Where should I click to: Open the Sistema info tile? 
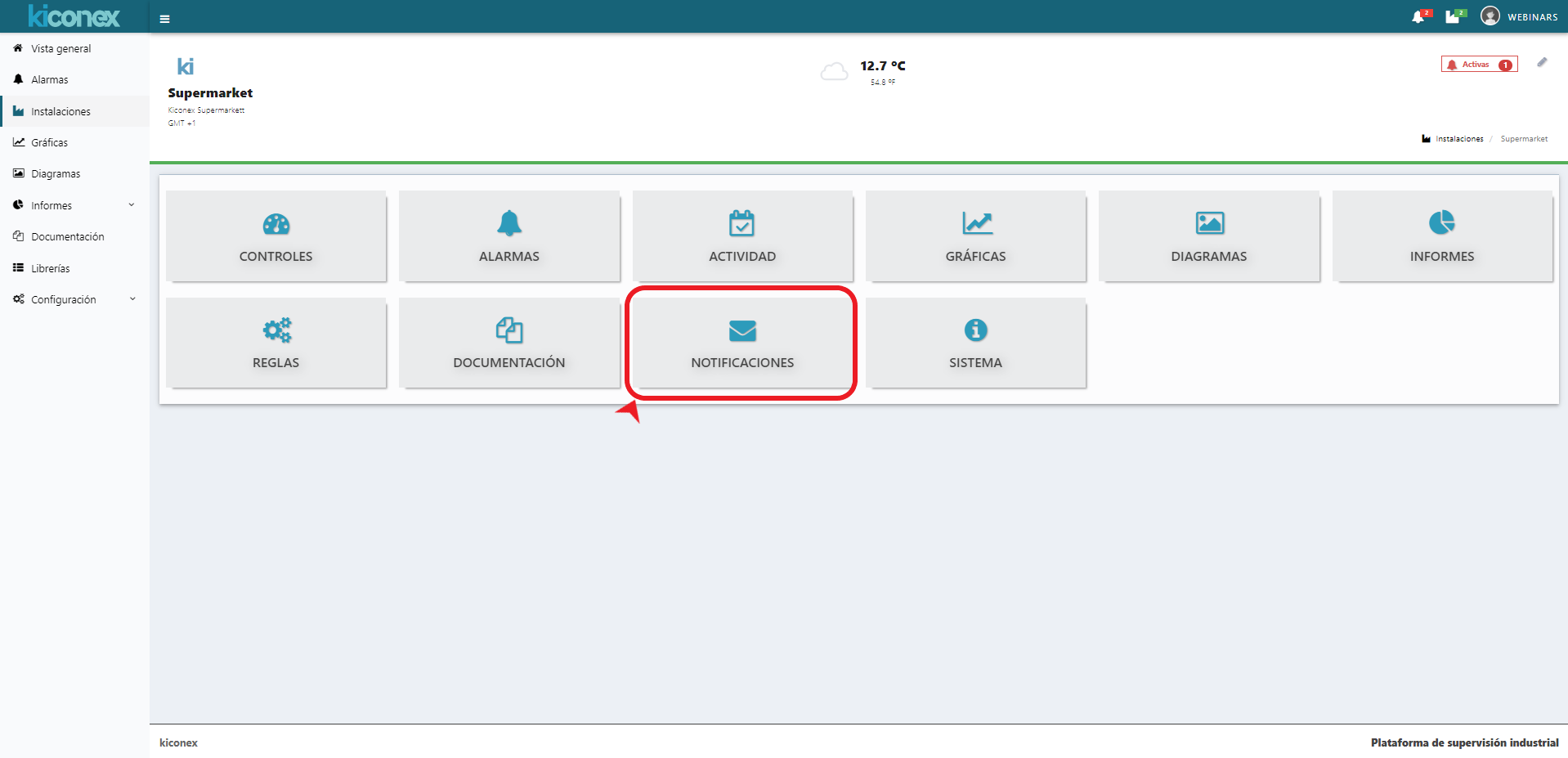975,343
